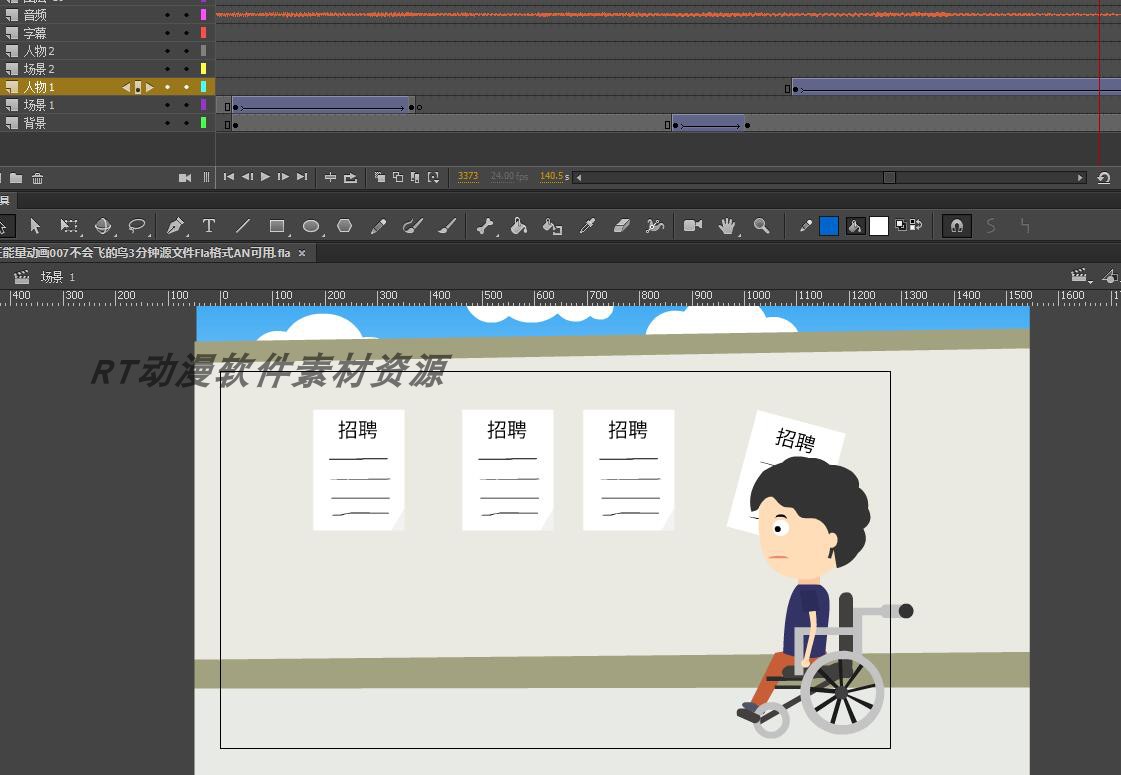1121x775 pixels.
Task: Open edit symbols dropdown
Action: [1110, 276]
